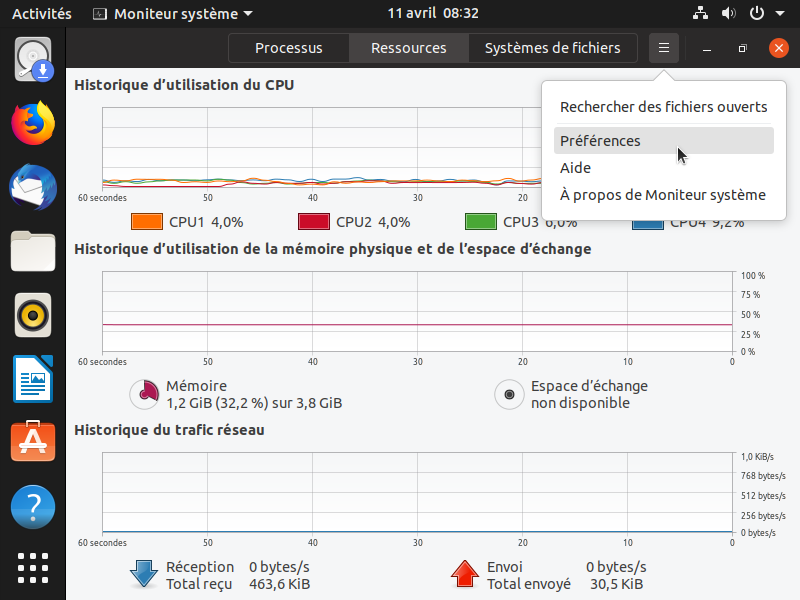Show applications grid in dock
The image size is (800, 600).
pos(33,568)
